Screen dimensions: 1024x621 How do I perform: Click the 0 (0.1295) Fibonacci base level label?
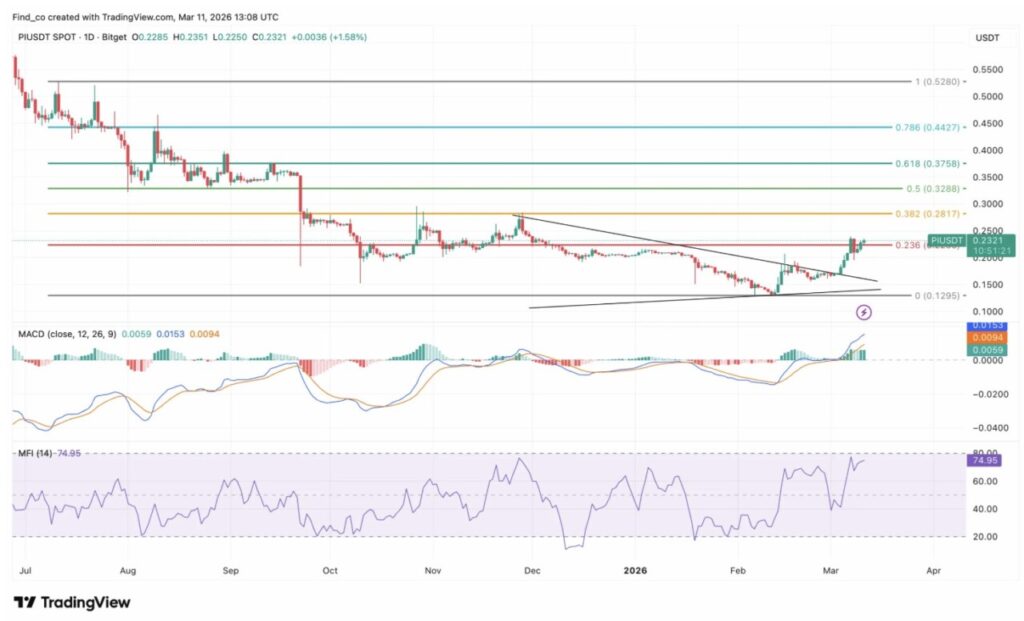(x=935, y=296)
